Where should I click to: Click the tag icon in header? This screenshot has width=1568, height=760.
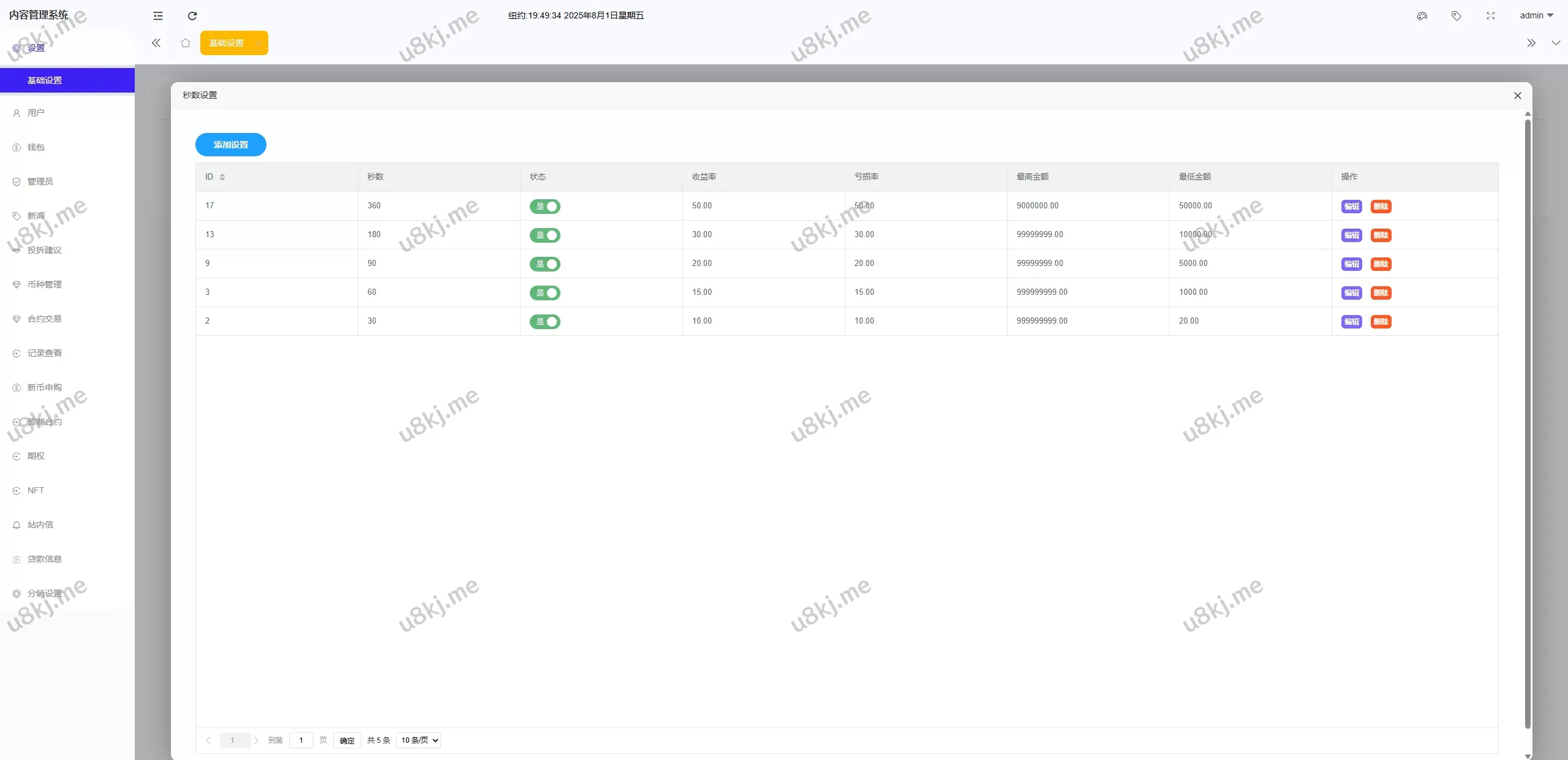[1457, 16]
